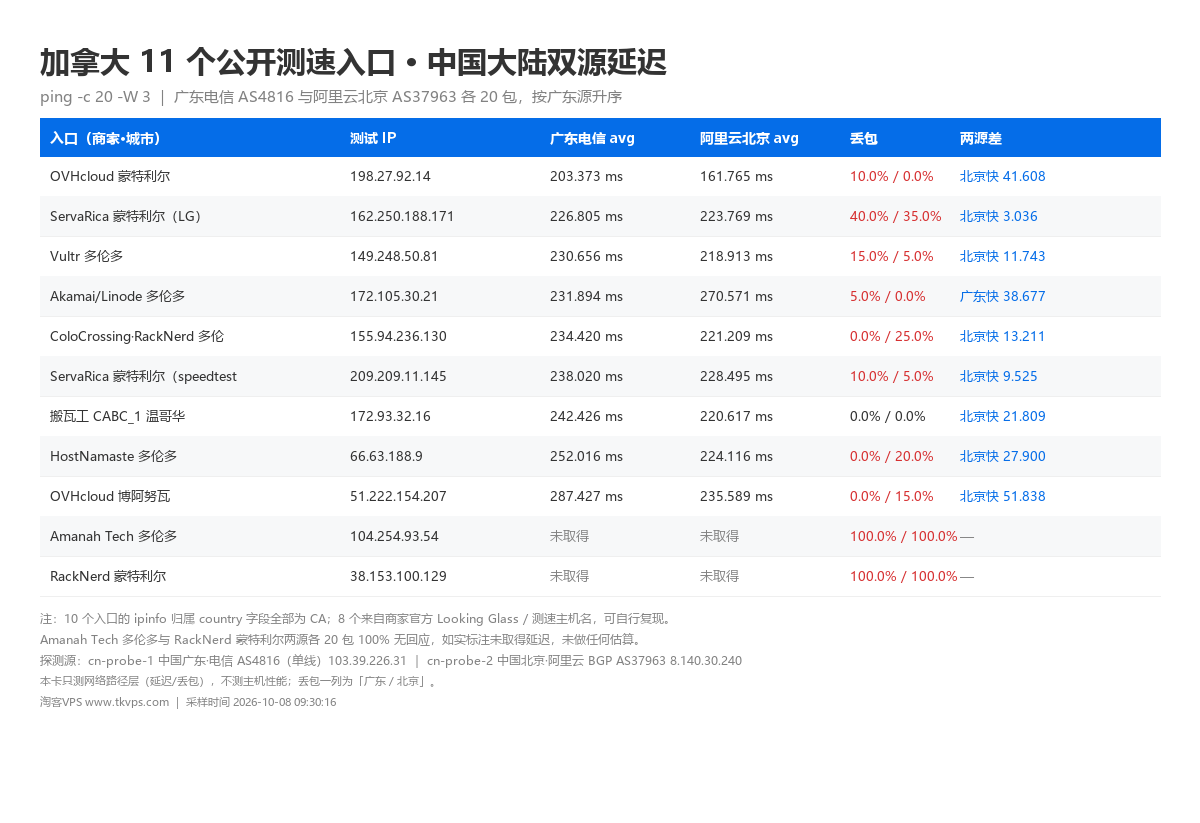Click packet loss 15.0% / 5.0%

pyautogui.click(x=892, y=256)
